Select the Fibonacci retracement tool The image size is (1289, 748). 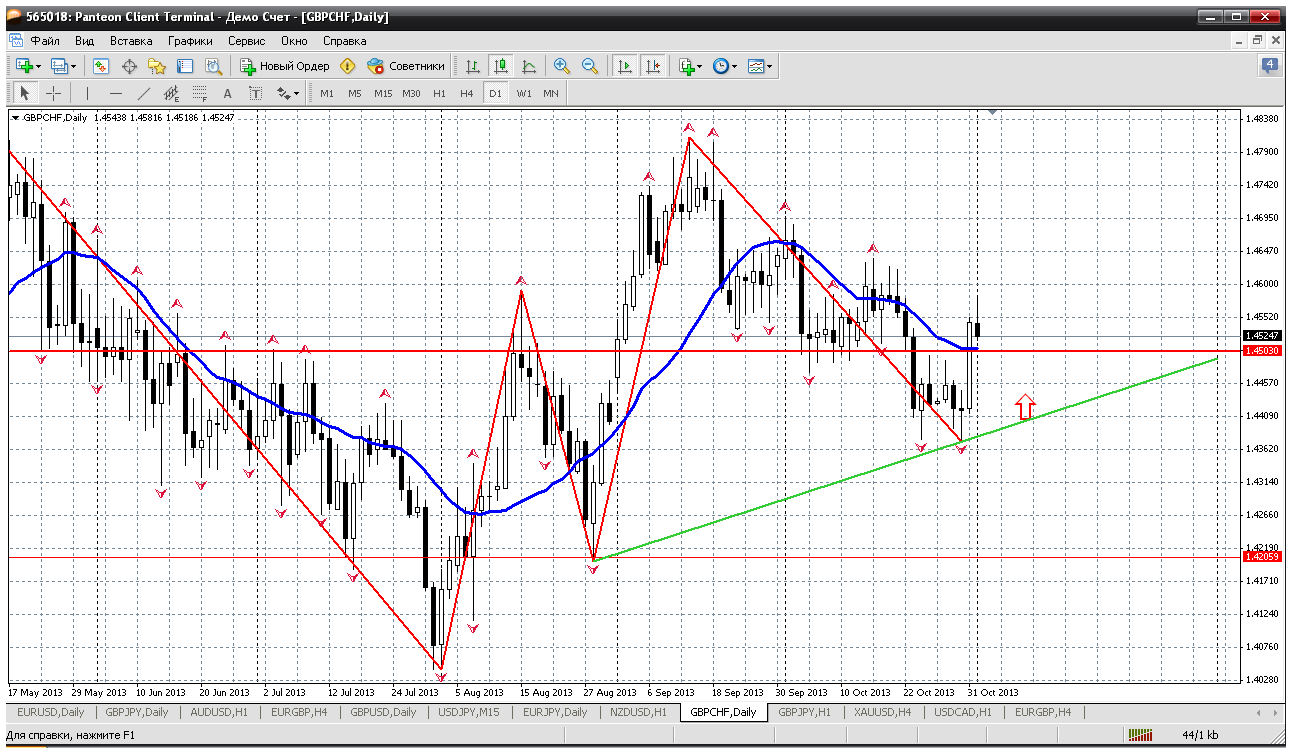click(x=200, y=93)
